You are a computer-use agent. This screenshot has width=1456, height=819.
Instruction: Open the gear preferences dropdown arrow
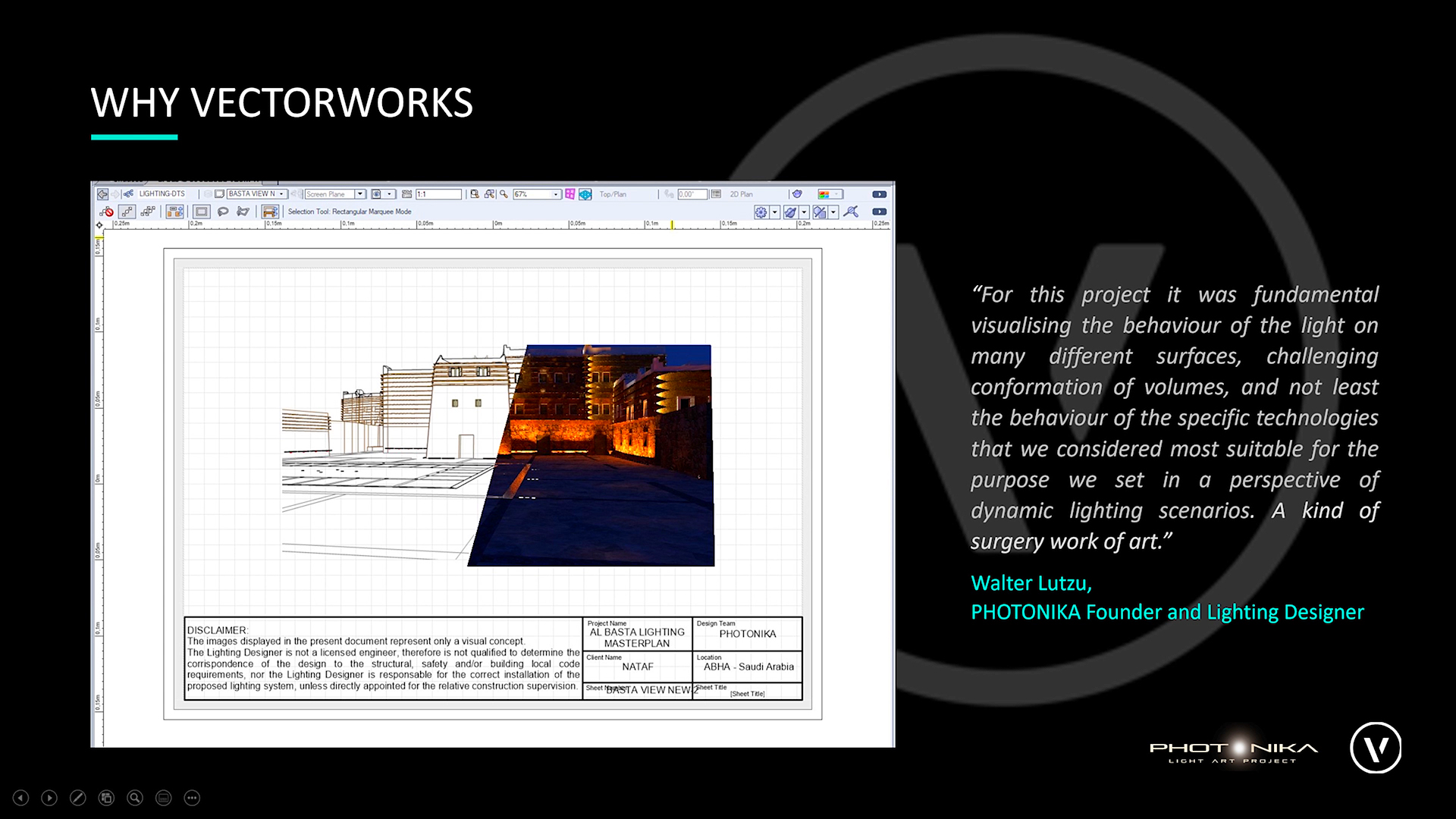[x=775, y=212]
